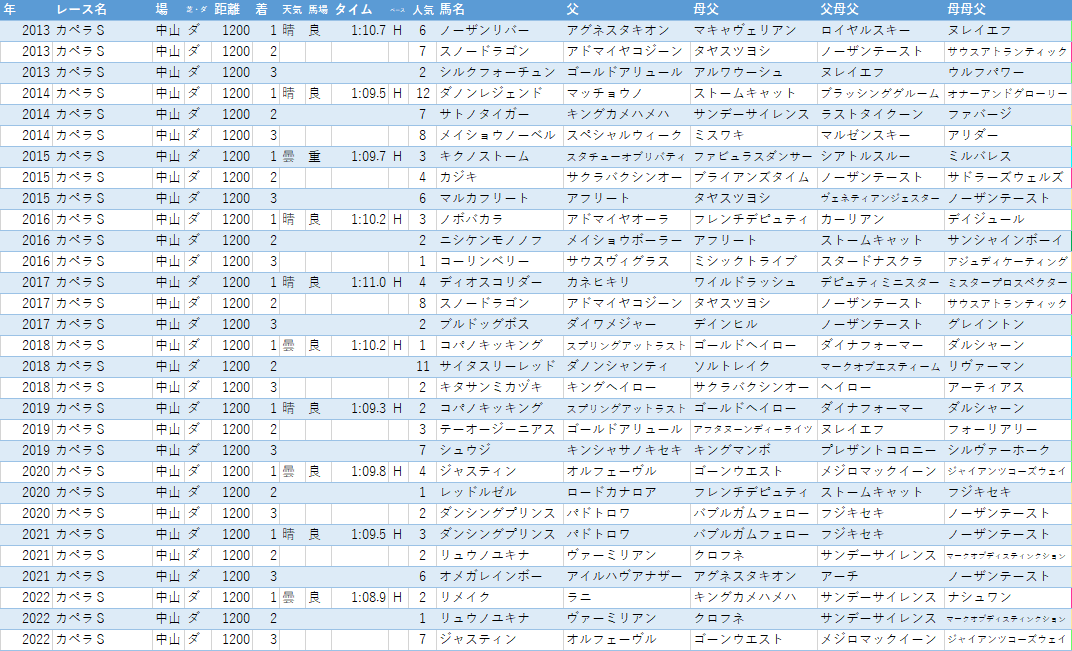The image size is (1072, 651).
Task: Click sire キンシャサノキセキ
Action: tap(624, 450)
